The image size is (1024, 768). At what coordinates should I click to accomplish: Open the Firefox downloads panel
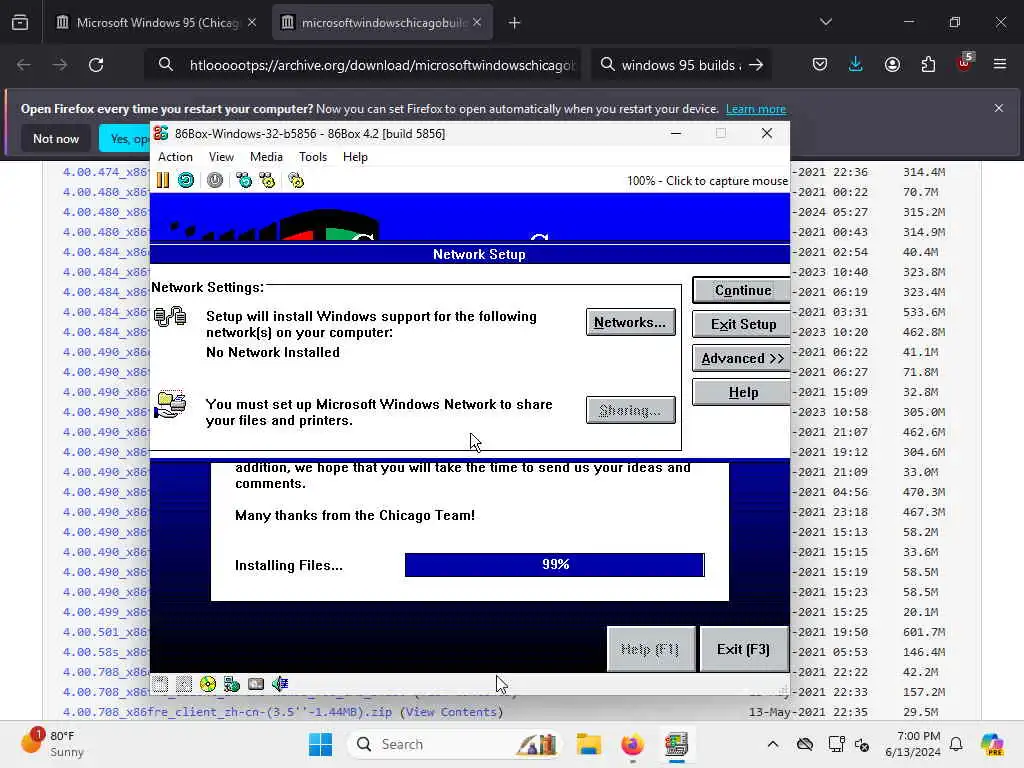click(x=856, y=65)
